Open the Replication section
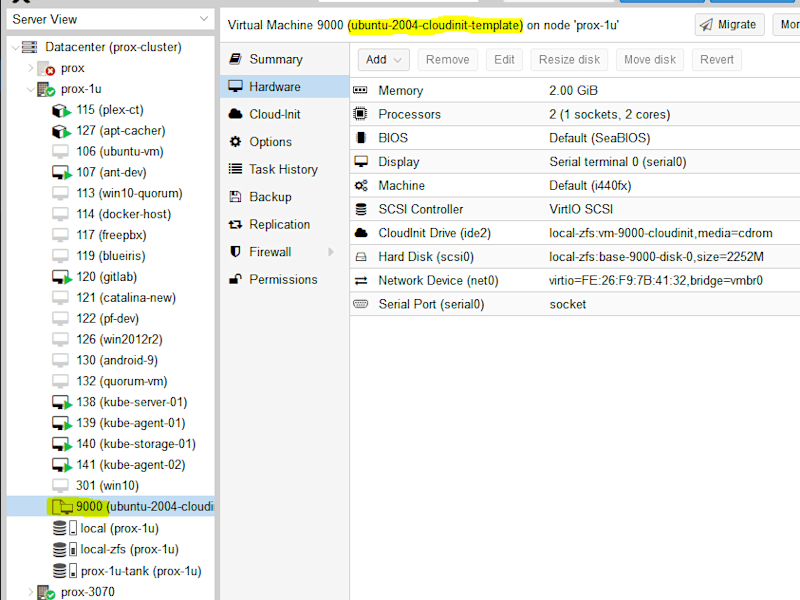 (x=285, y=224)
